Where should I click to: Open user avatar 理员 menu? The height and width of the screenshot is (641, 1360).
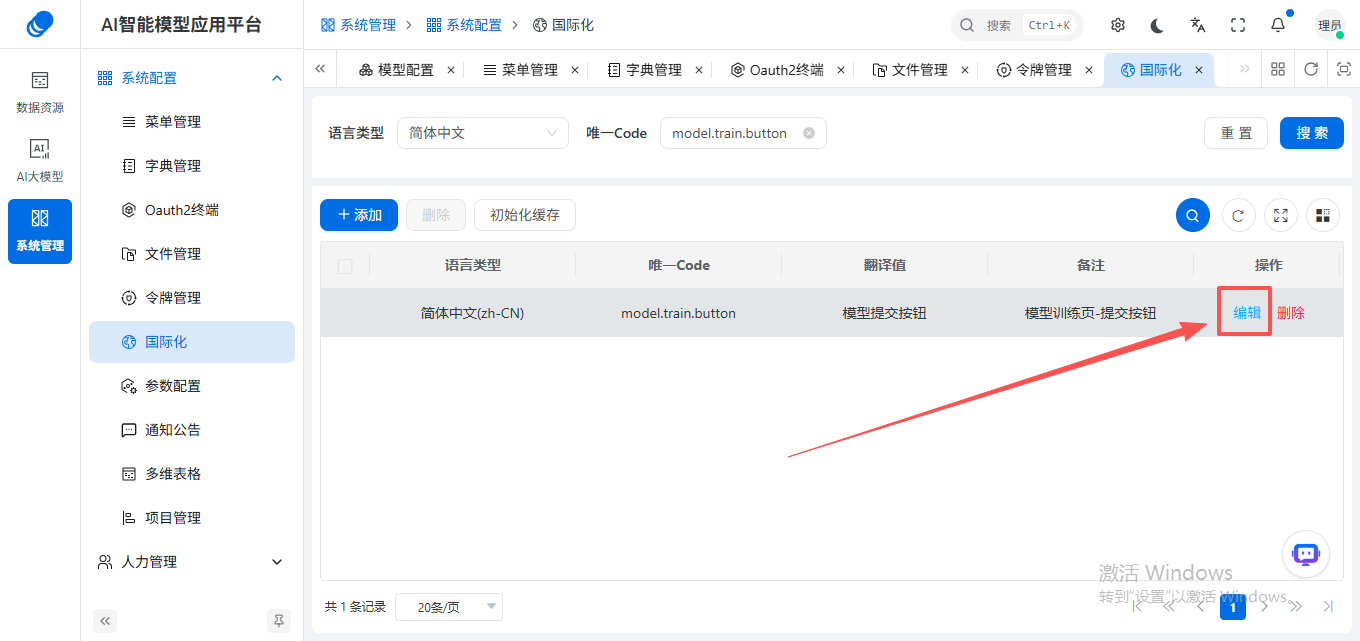(x=1330, y=25)
